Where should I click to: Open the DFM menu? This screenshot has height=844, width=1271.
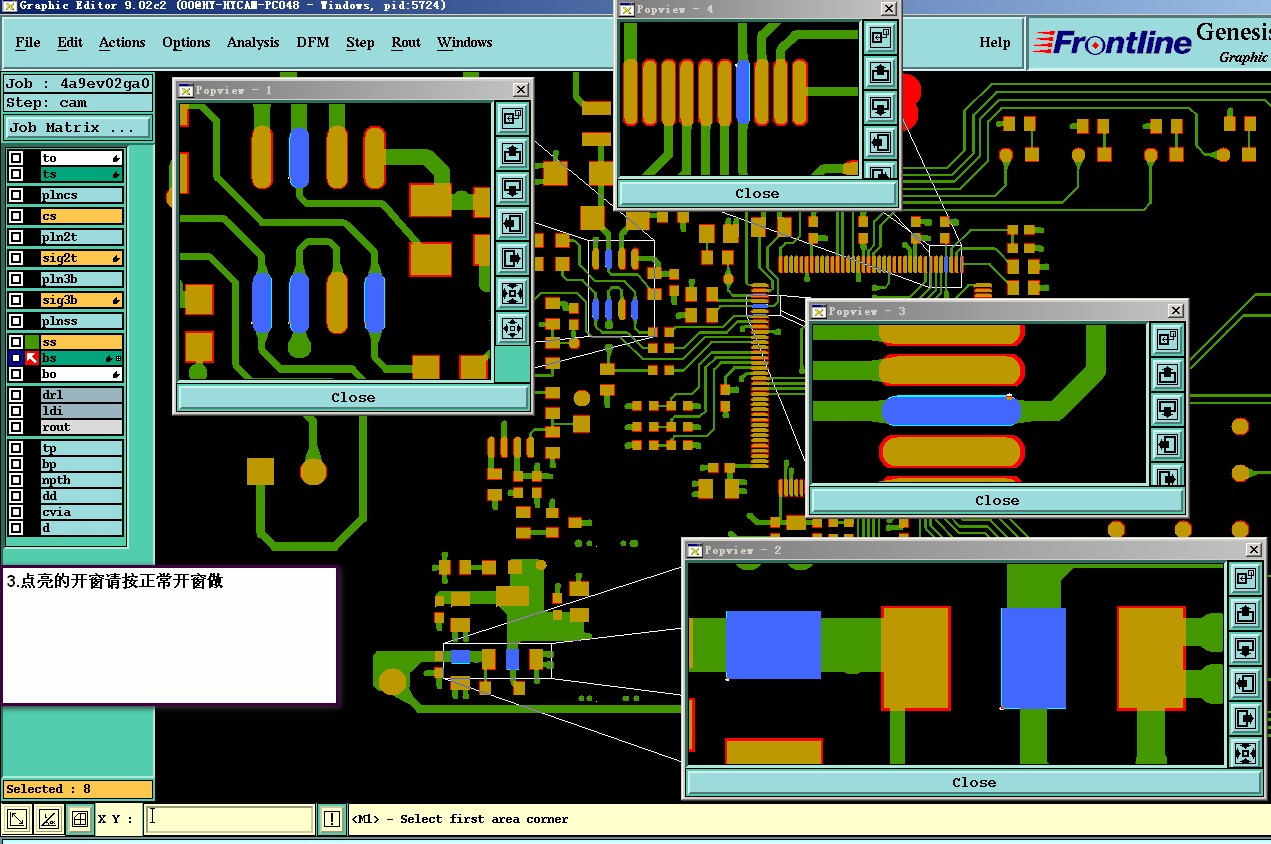(x=313, y=42)
